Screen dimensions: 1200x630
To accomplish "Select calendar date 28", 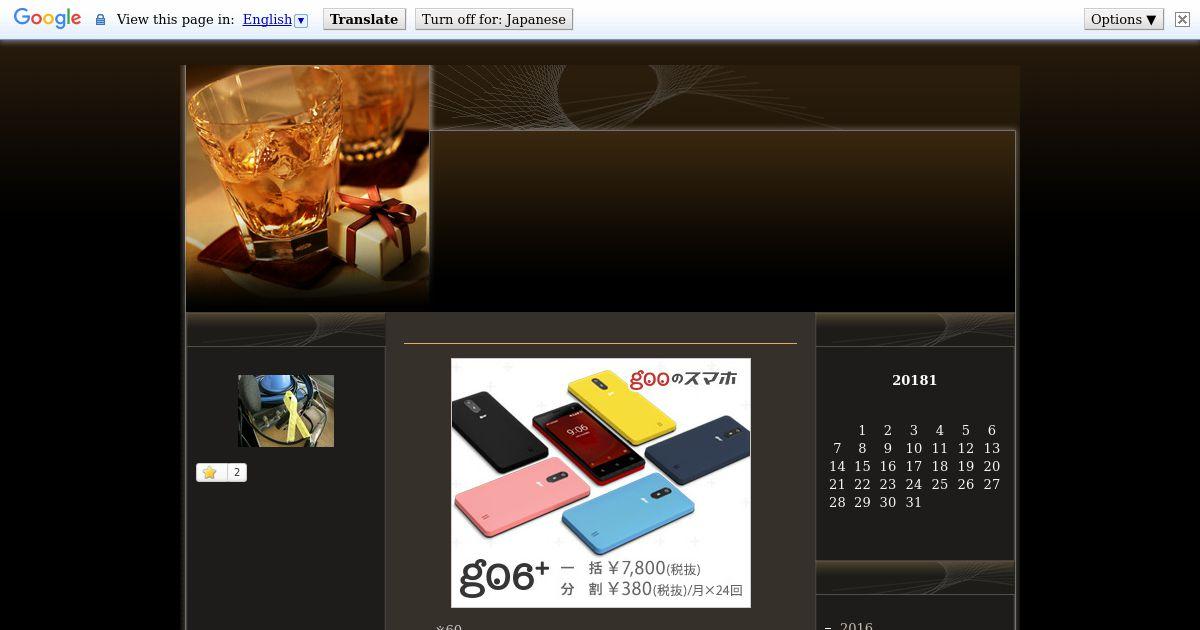I will pos(837,502).
